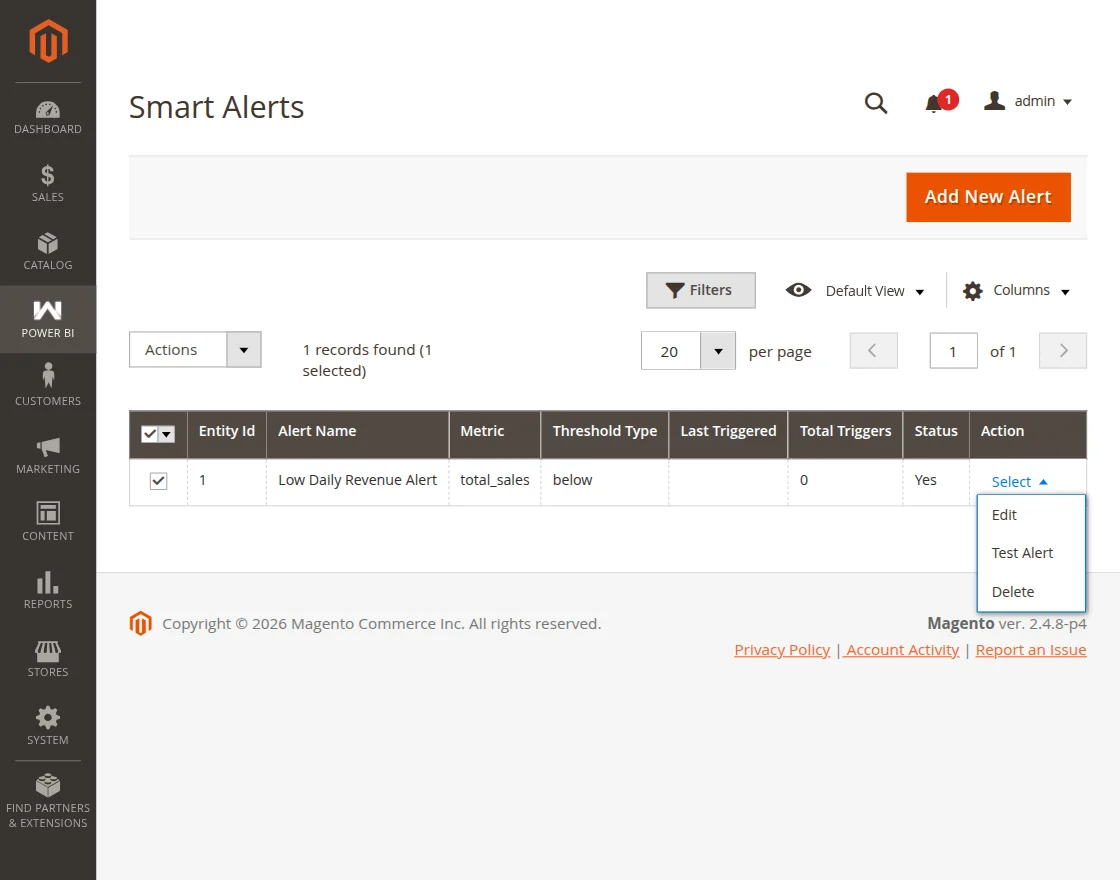
Task: Sort by Alert Name column
Action: pyautogui.click(x=357, y=434)
